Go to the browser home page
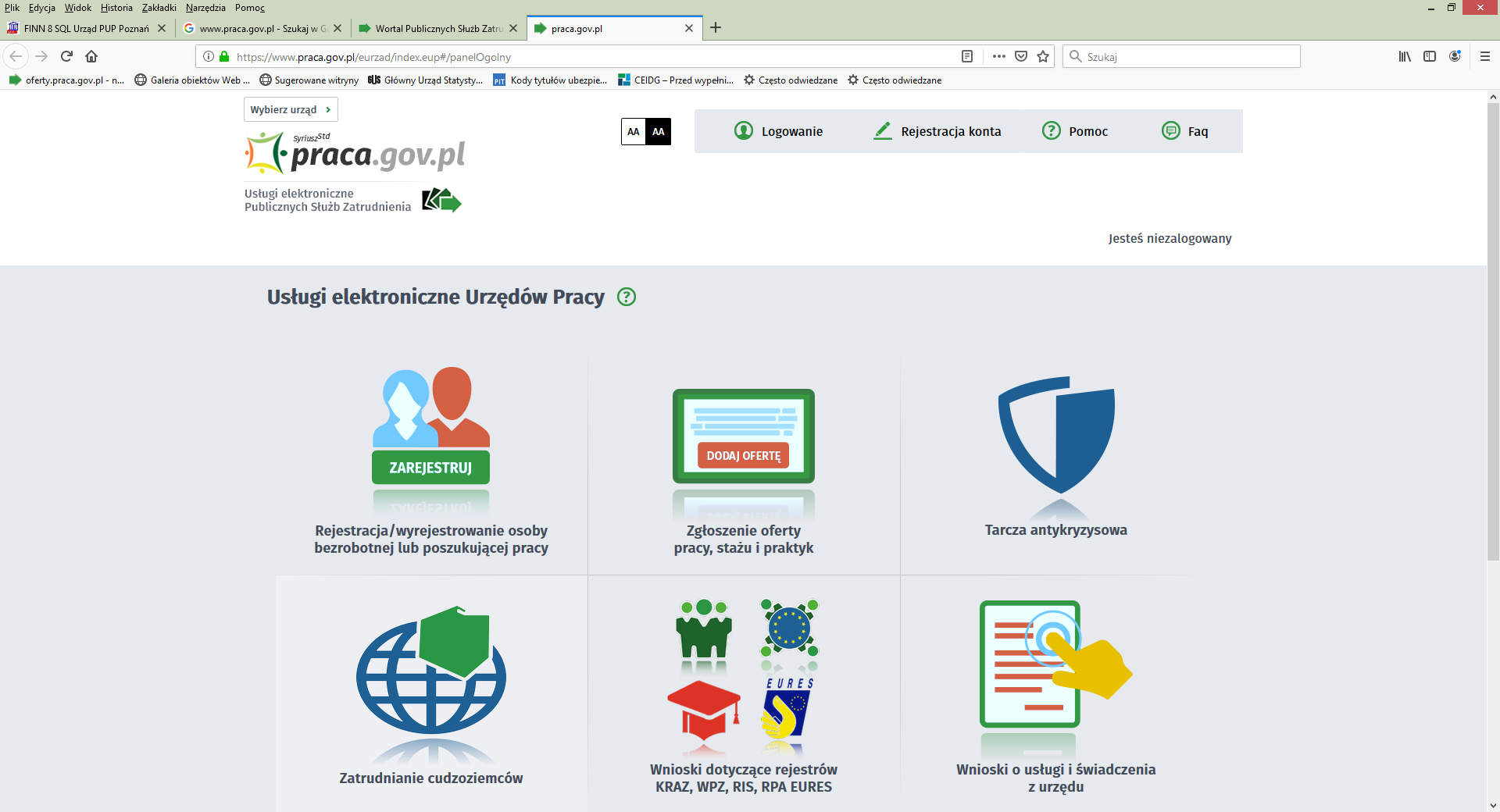 click(91, 56)
